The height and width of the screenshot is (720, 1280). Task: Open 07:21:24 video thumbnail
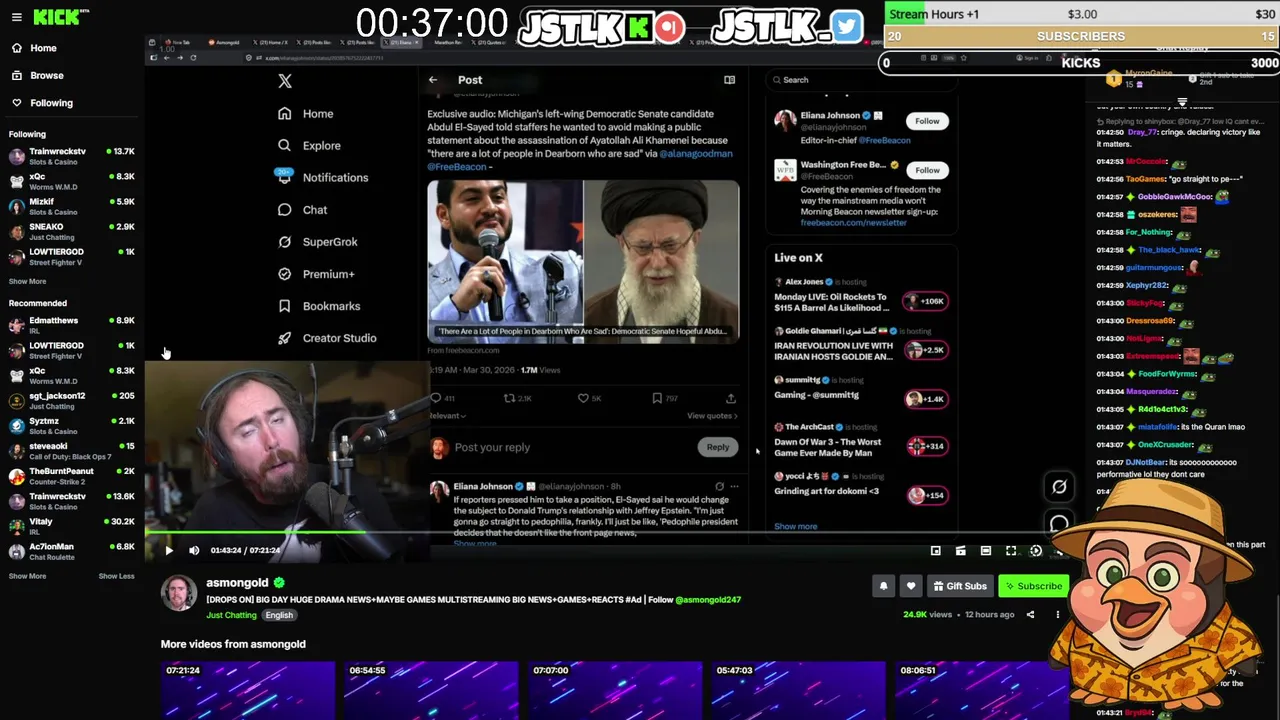pyautogui.click(x=247, y=690)
